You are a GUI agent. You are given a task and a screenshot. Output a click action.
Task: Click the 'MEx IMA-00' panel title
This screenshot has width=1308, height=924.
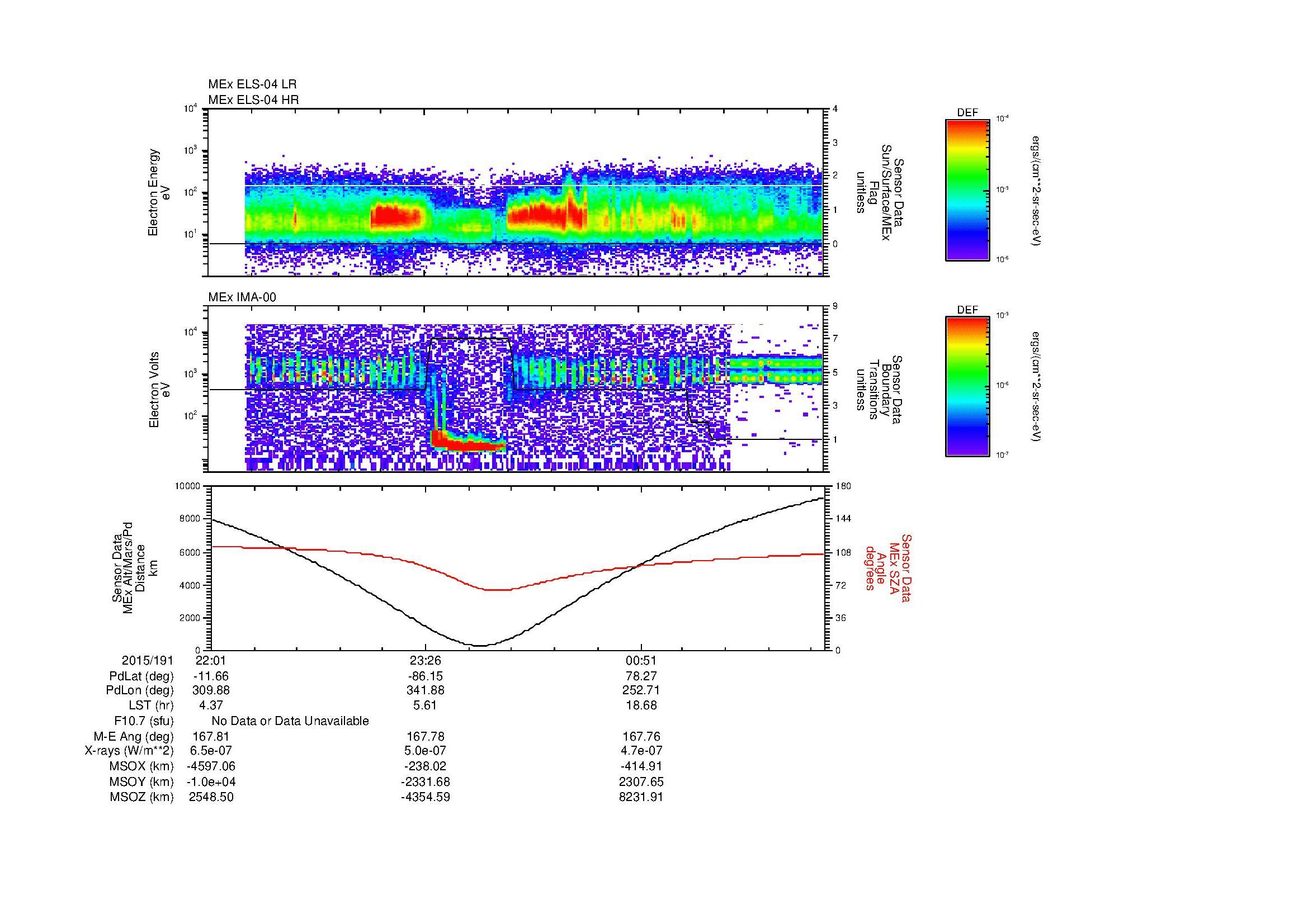(242, 297)
